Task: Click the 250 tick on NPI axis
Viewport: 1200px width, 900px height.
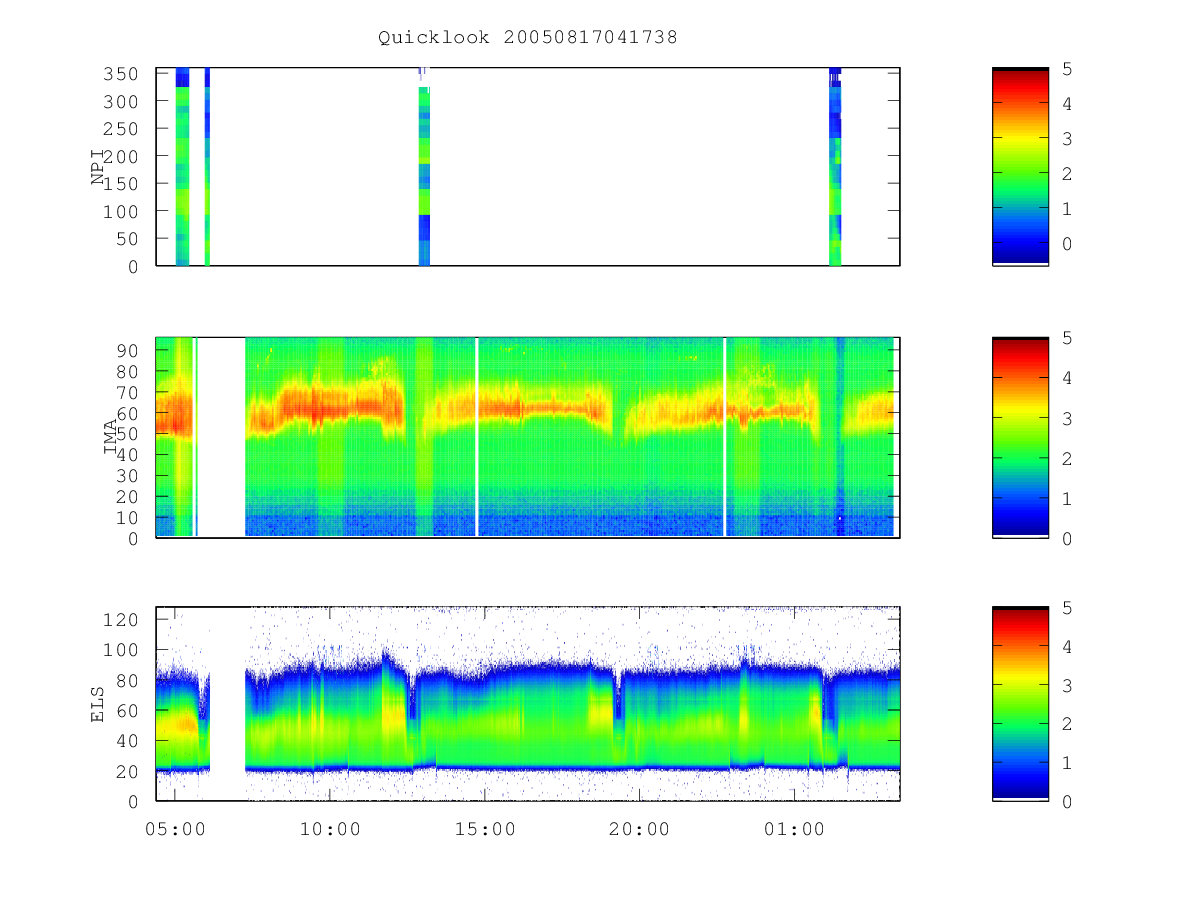Action: pos(123,129)
